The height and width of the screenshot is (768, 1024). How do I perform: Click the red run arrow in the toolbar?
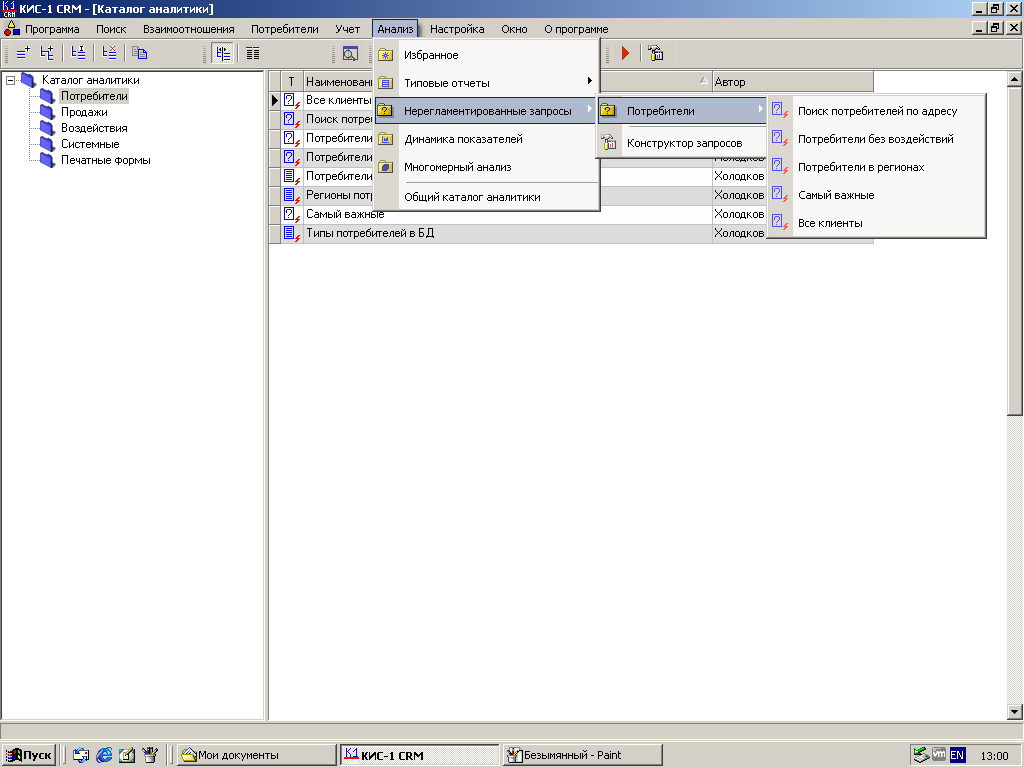[x=625, y=53]
